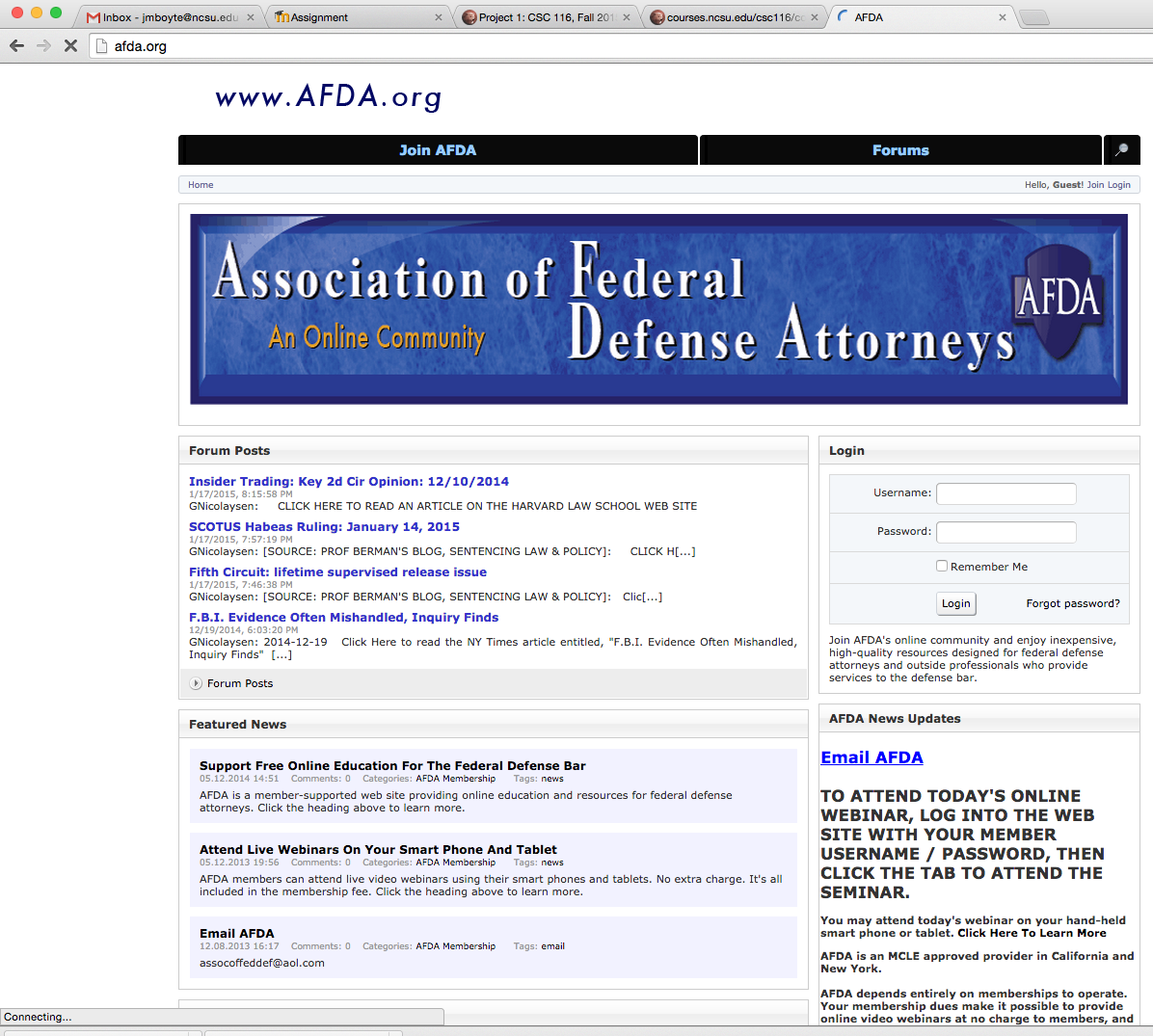Click into the Username field
The image size is (1153, 1036).
pos(1006,493)
